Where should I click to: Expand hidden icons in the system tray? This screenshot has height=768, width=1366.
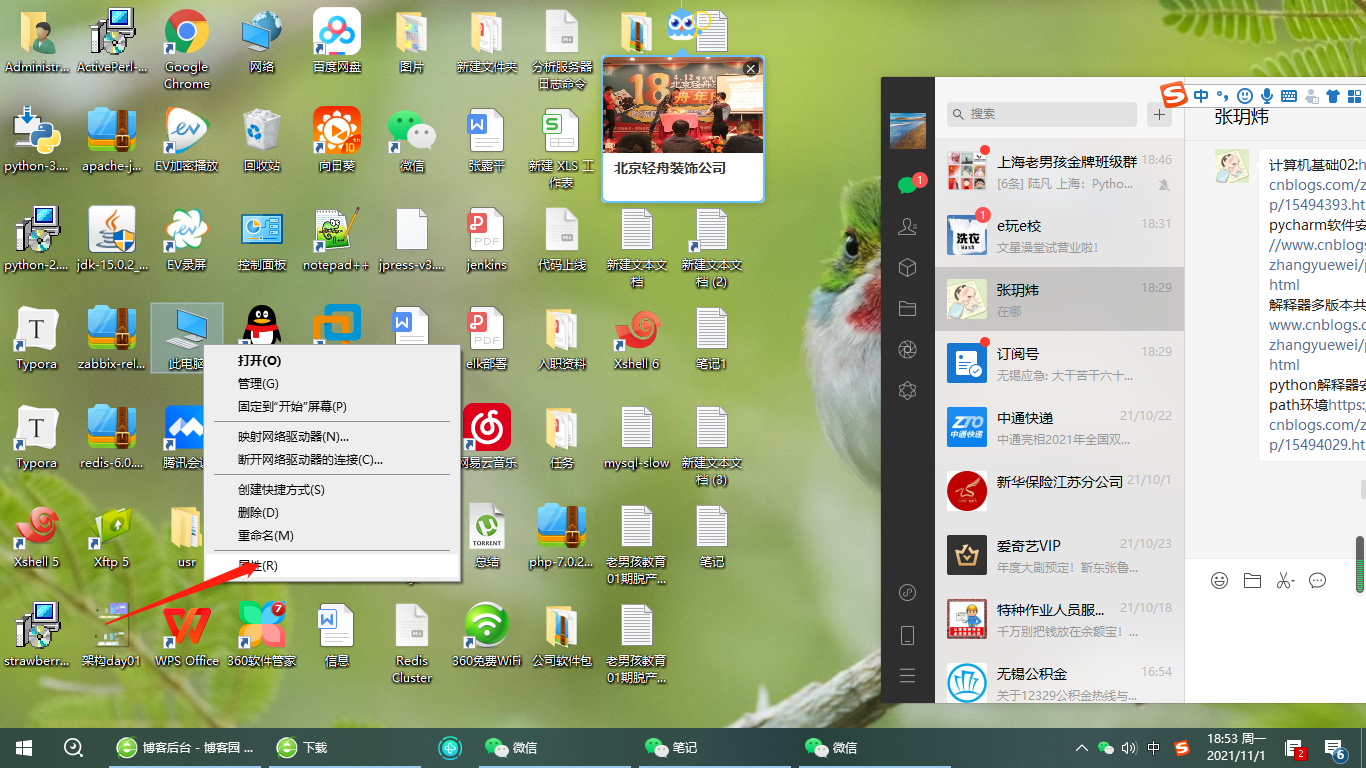(x=1081, y=747)
